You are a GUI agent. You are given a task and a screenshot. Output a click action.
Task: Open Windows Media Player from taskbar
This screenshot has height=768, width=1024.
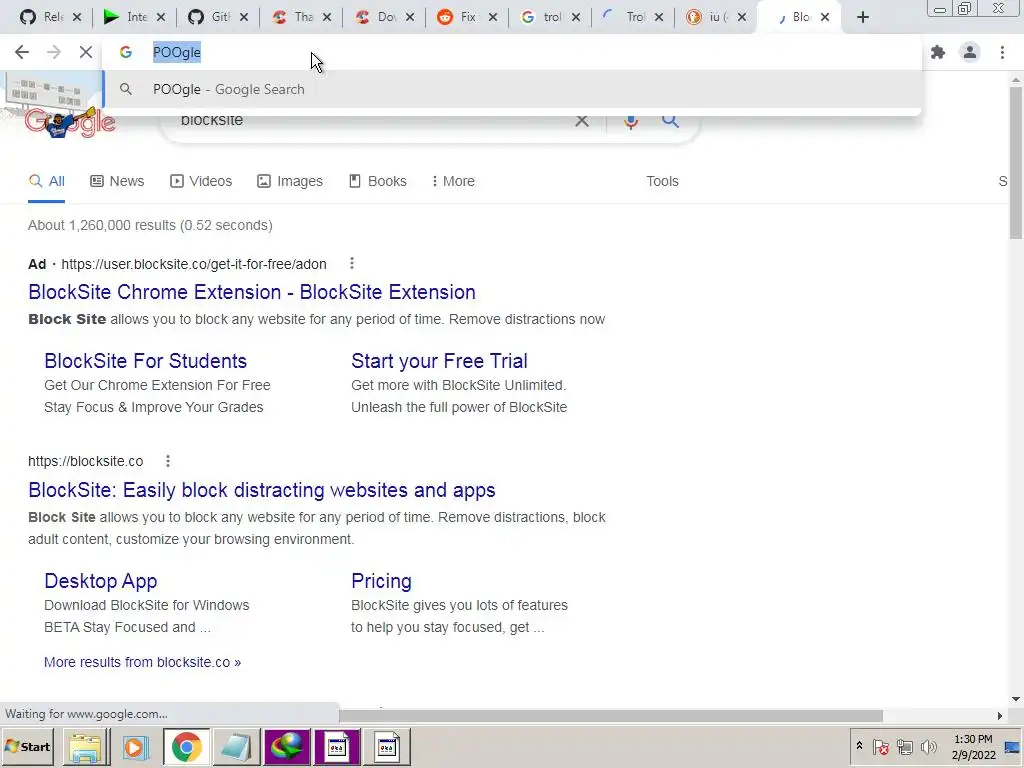135,747
